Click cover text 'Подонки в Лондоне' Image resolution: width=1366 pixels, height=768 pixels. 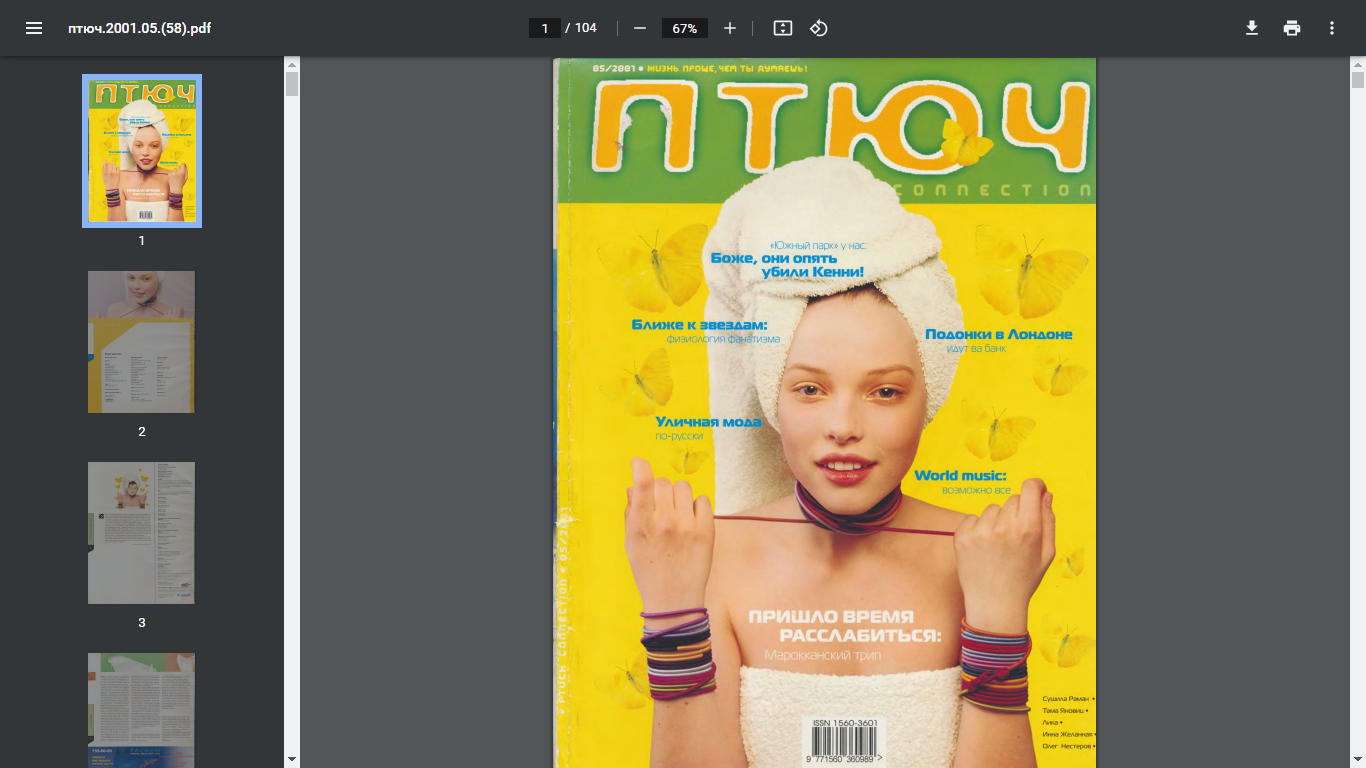(x=998, y=334)
